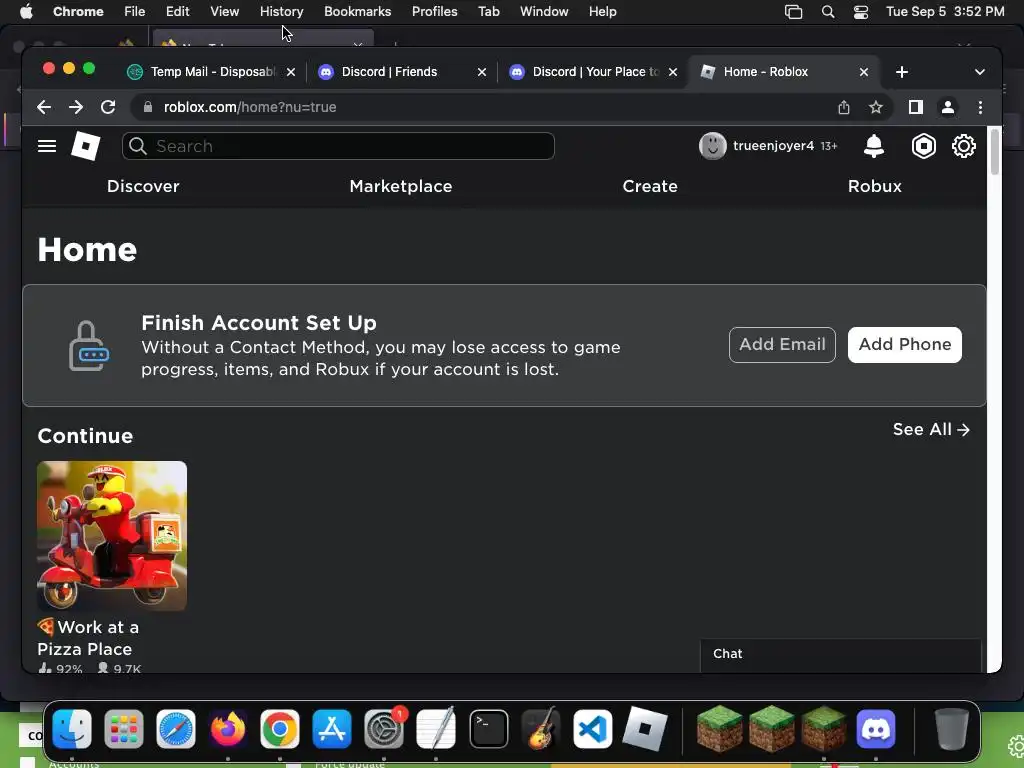The height and width of the screenshot is (768, 1024).
Task: Open the Bookmarks menu in menu bar
Action: [357, 12]
